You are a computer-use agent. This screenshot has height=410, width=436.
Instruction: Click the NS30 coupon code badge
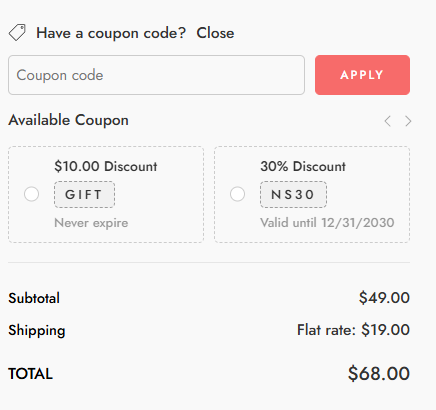tap(293, 195)
